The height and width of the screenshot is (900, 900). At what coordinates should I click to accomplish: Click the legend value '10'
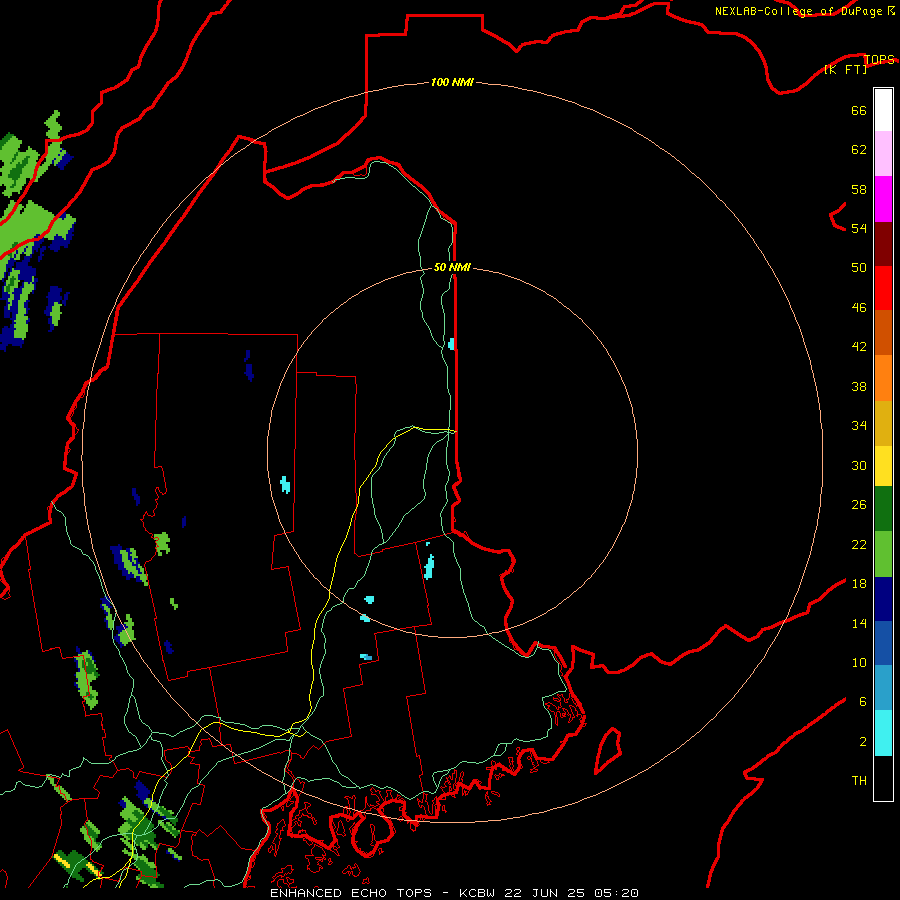pos(859,662)
